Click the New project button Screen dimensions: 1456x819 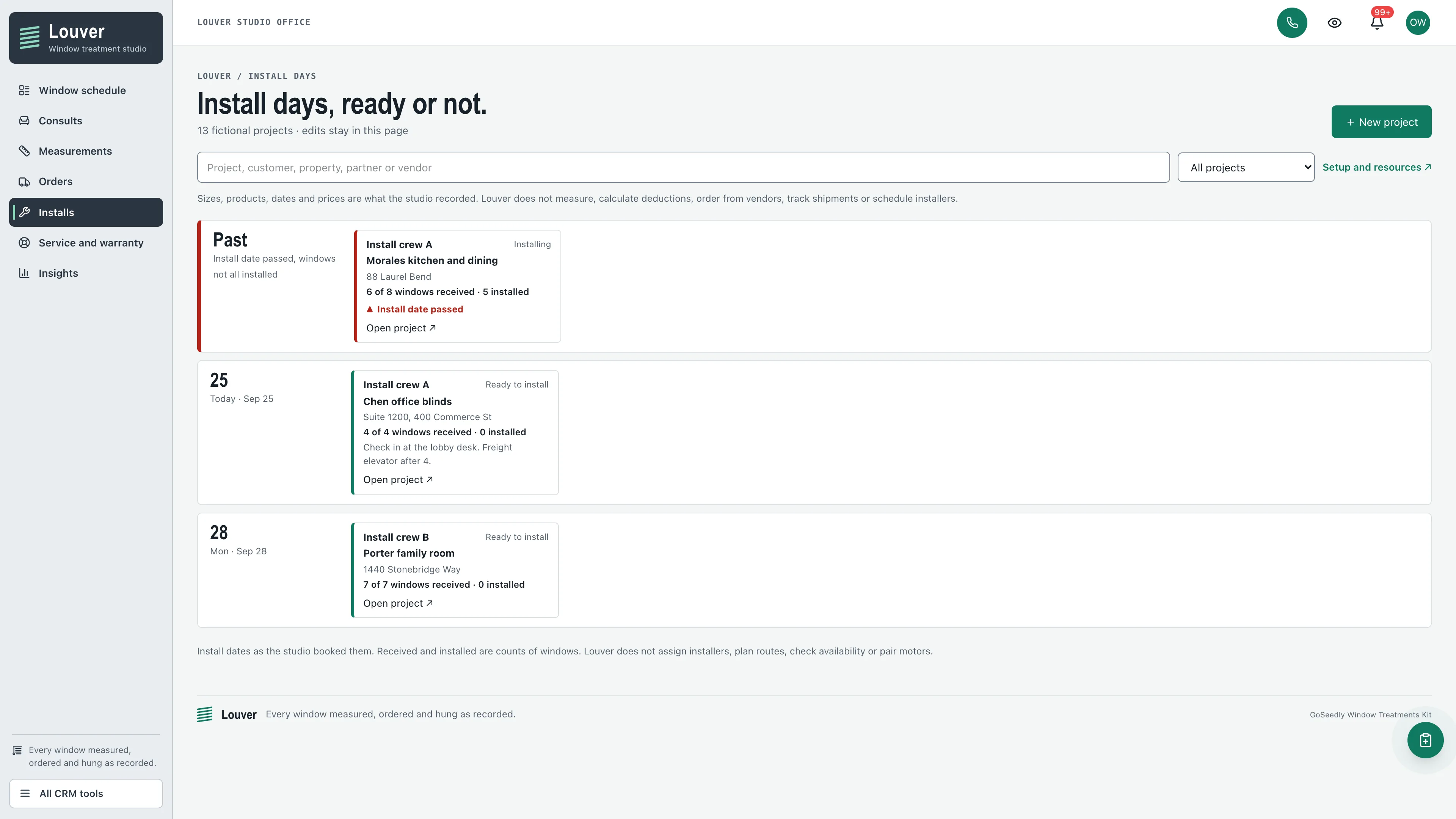click(x=1381, y=121)
